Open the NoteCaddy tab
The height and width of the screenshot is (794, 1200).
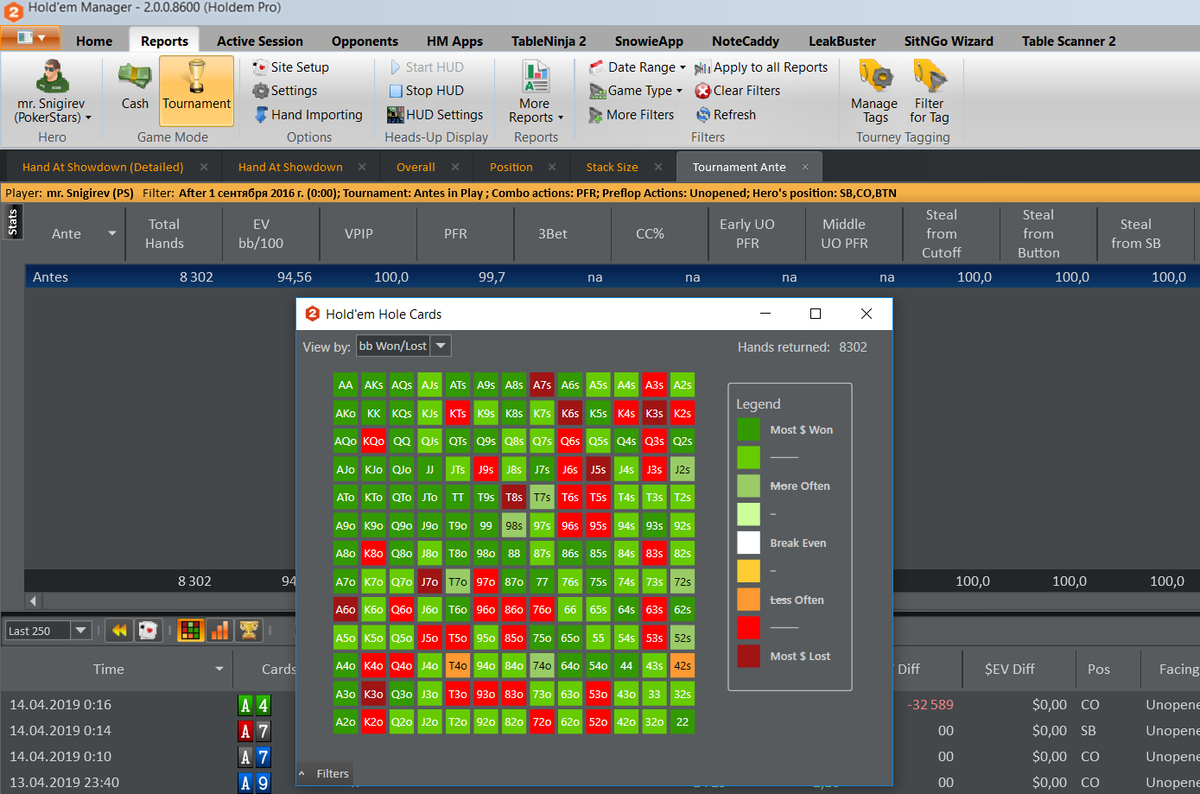click(x=745, y=41)
